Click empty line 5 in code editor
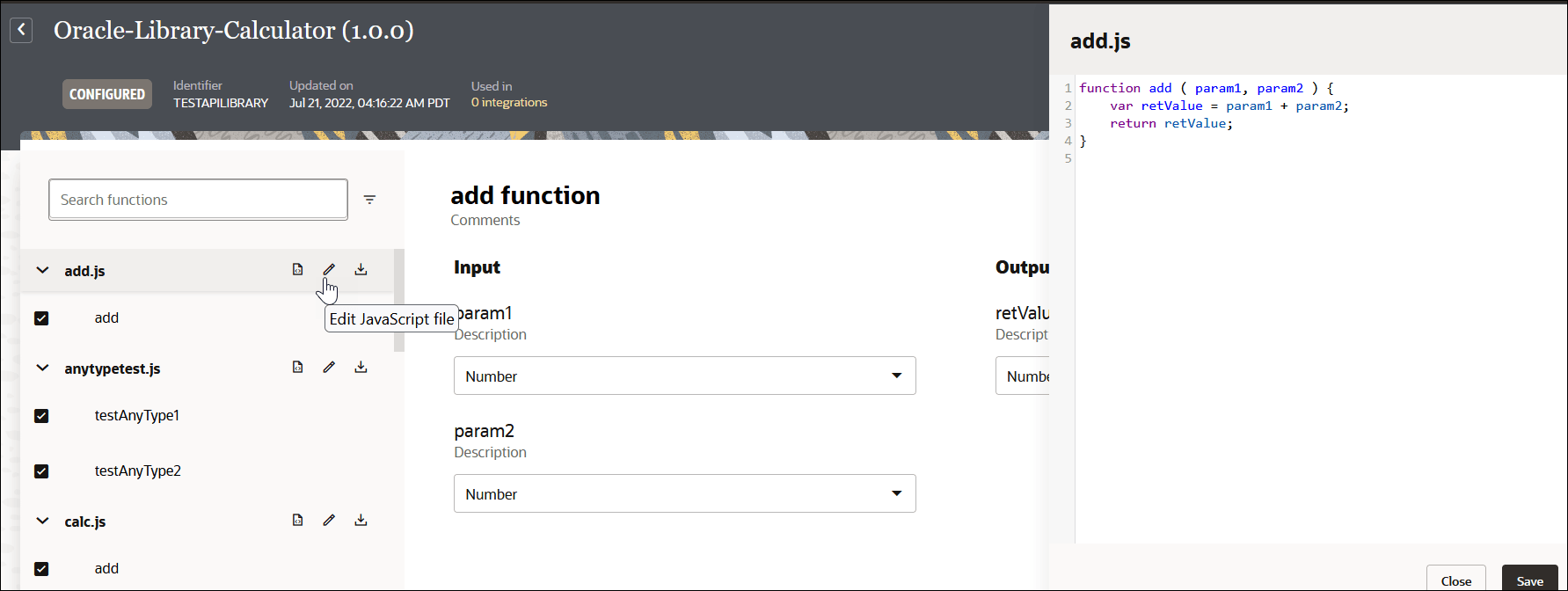 [x=1319, y=158]
